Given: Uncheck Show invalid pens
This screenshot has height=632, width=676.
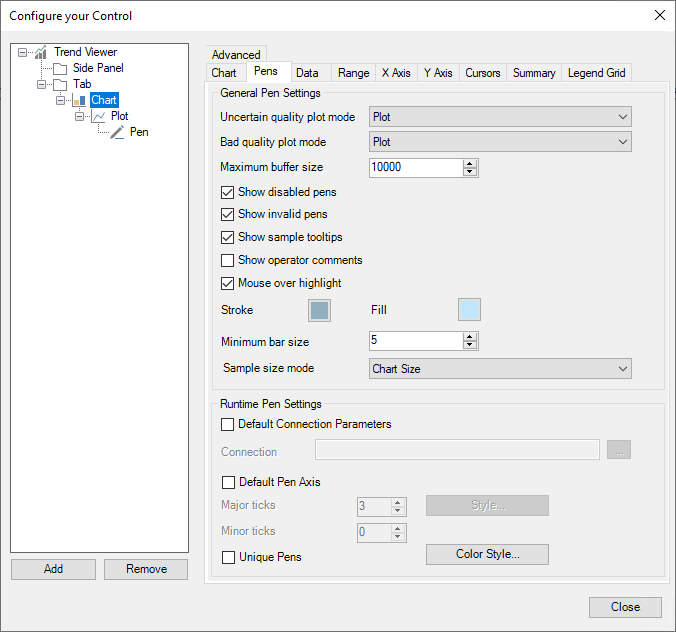Looking at the screenshot, I should [227, 214].
